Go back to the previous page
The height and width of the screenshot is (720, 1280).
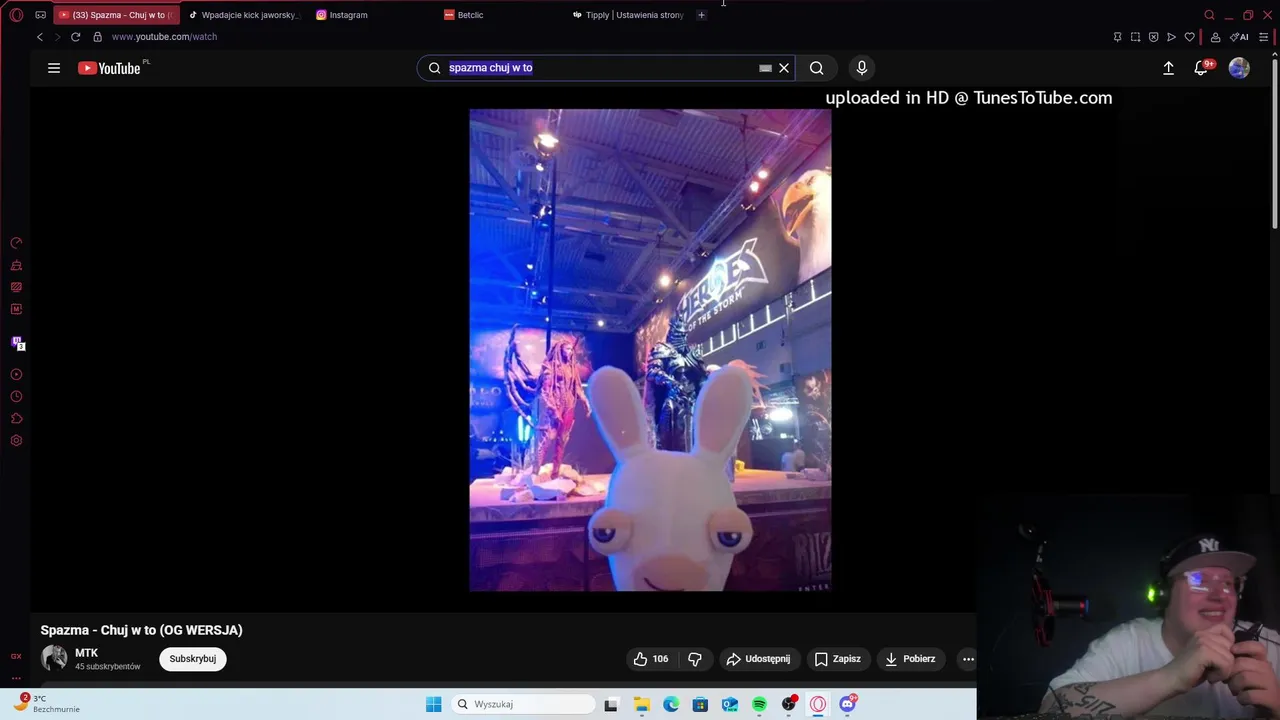coord(40,37)
